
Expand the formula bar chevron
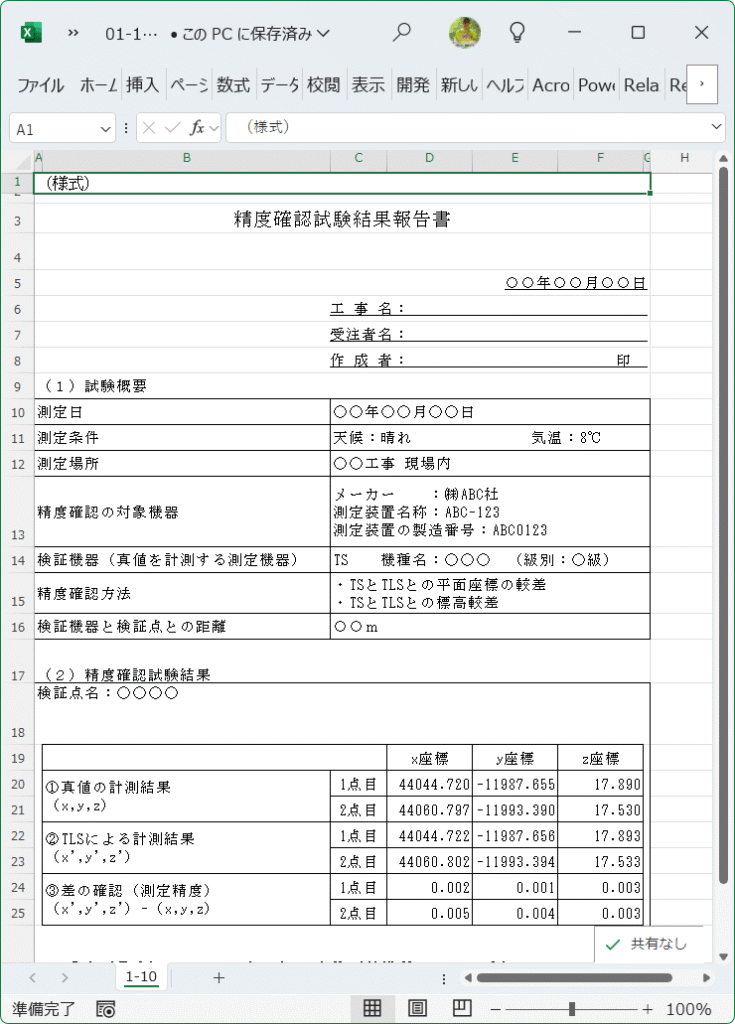tap(716, 127)
